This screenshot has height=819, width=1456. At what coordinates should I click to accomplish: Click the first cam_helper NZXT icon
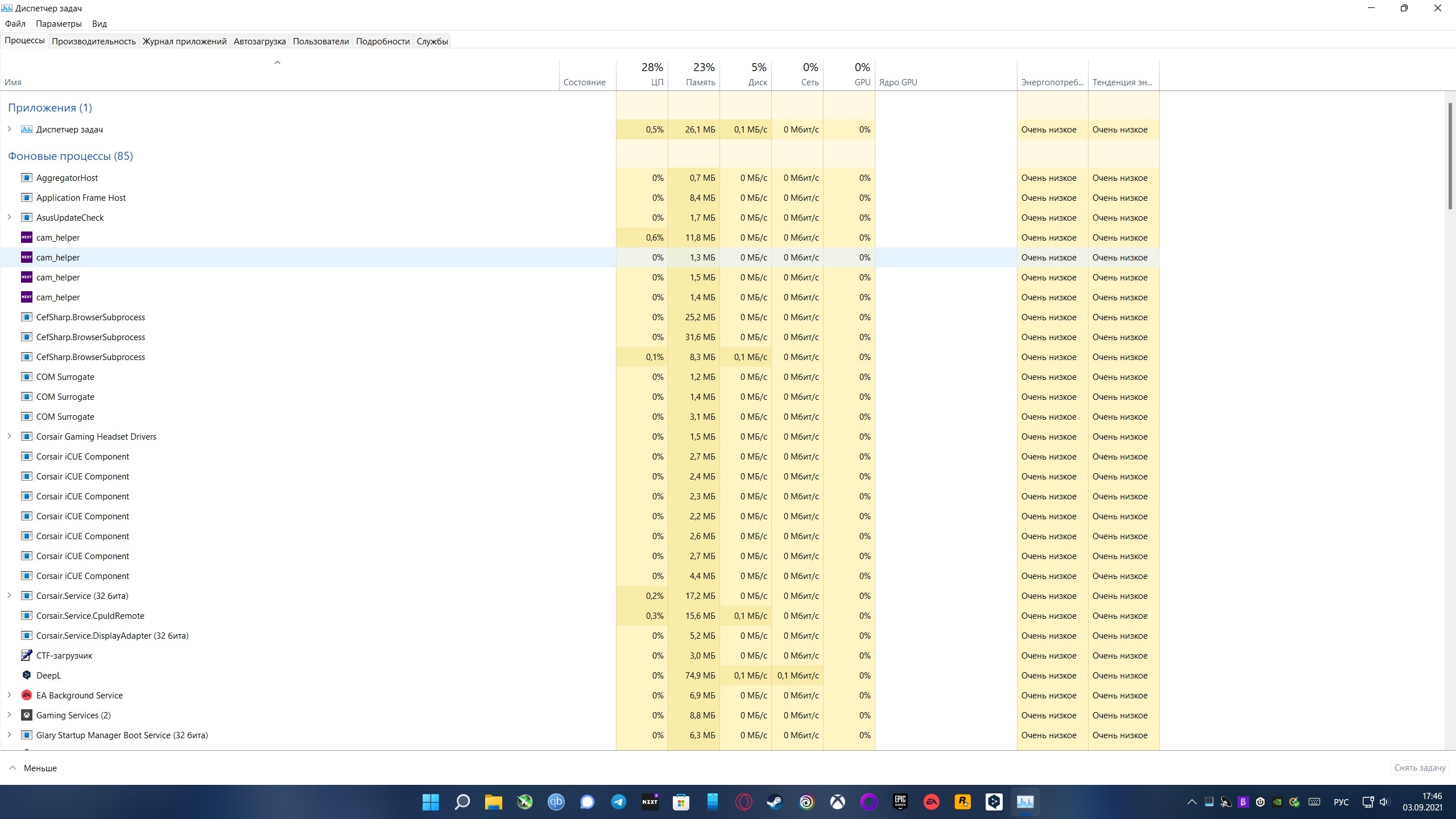[26, 237]
